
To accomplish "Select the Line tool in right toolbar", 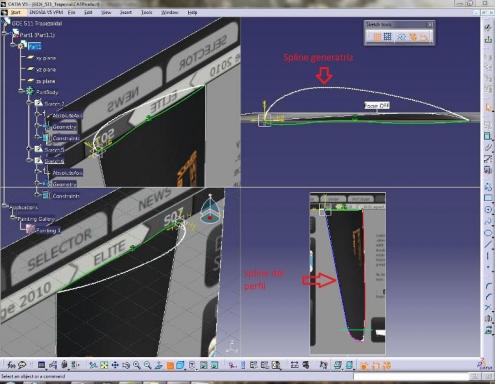I will point(488,244).
